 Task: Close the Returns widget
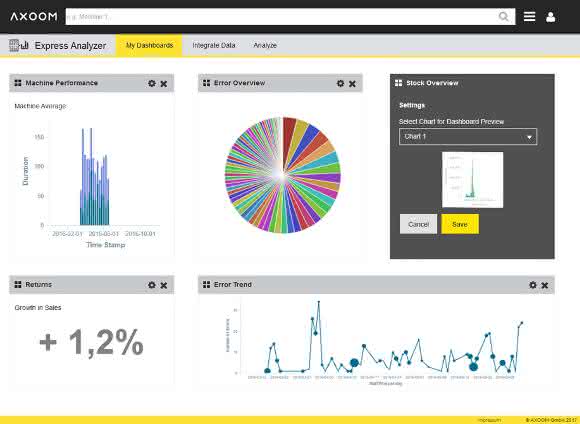click(x=163, y=285)
